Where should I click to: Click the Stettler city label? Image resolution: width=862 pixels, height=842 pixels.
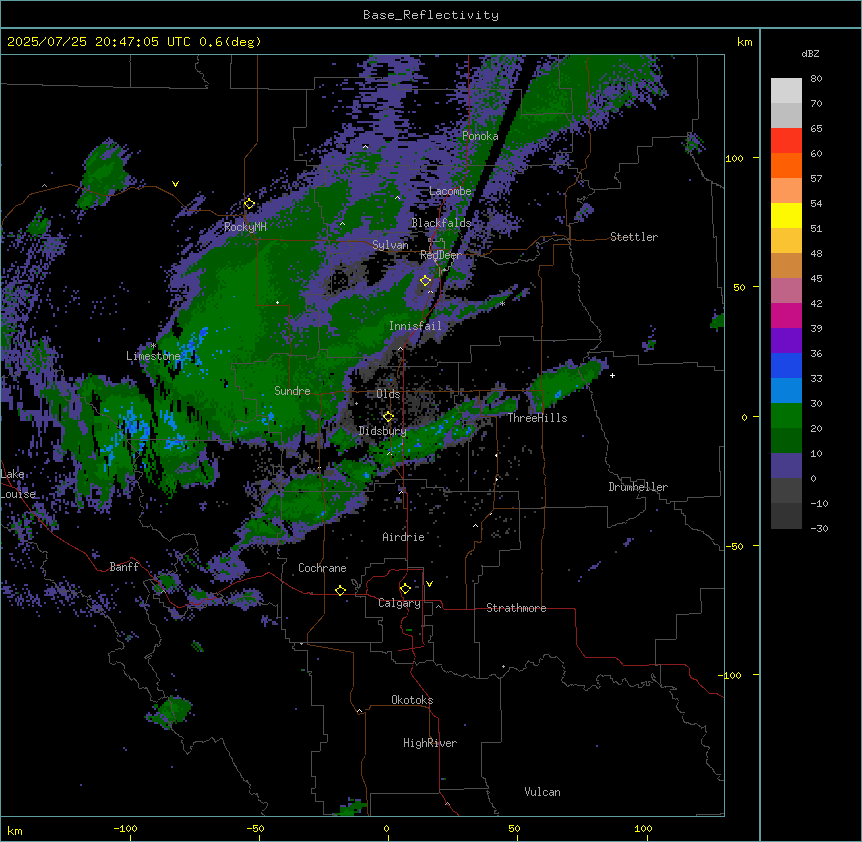[634, 237]
